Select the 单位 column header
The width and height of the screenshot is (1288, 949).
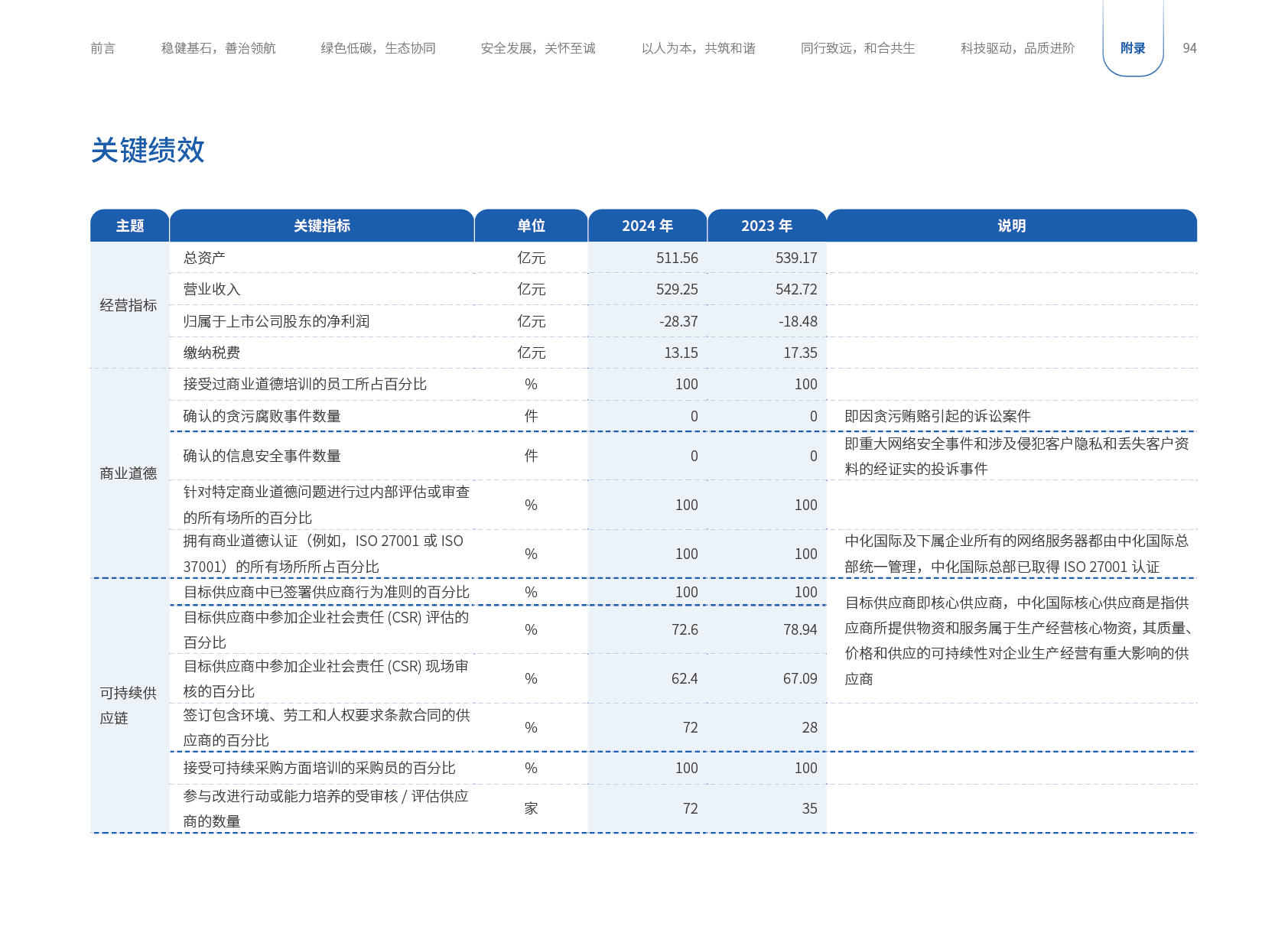(x=531, y=226)
